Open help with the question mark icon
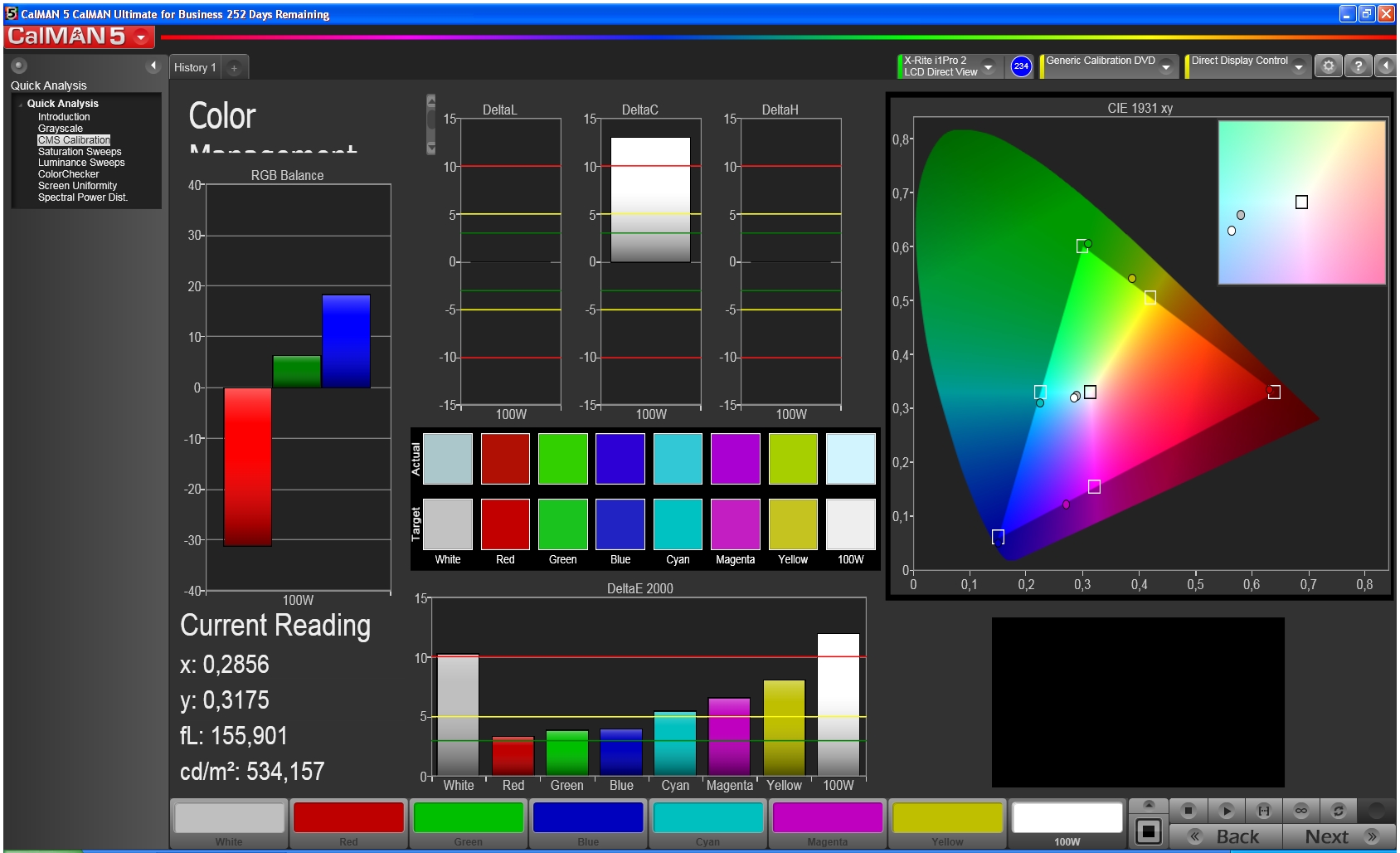Screen dimensions: 1400x853 1358,66
